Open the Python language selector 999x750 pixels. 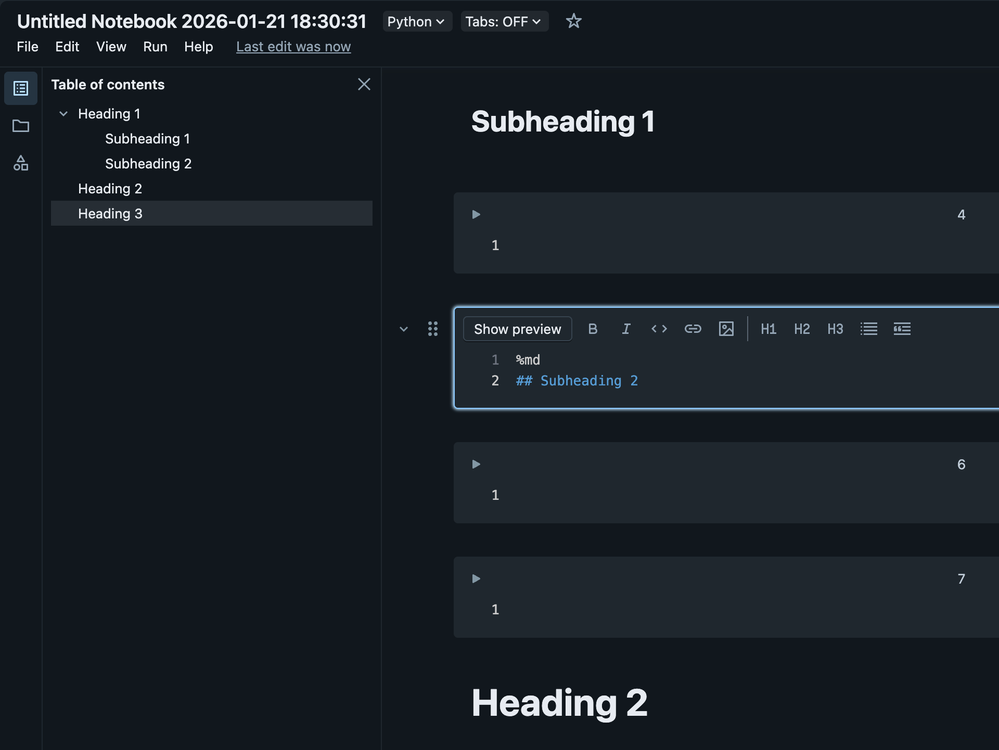(416, 20)
